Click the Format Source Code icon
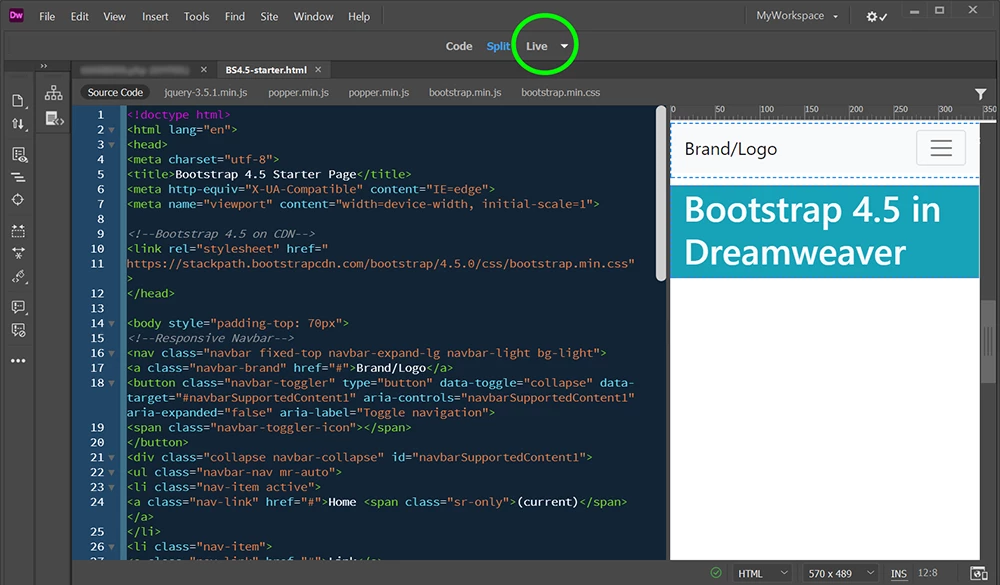Screen dimensions: 1000x585 pyautogui.click(x=18, y=177)
